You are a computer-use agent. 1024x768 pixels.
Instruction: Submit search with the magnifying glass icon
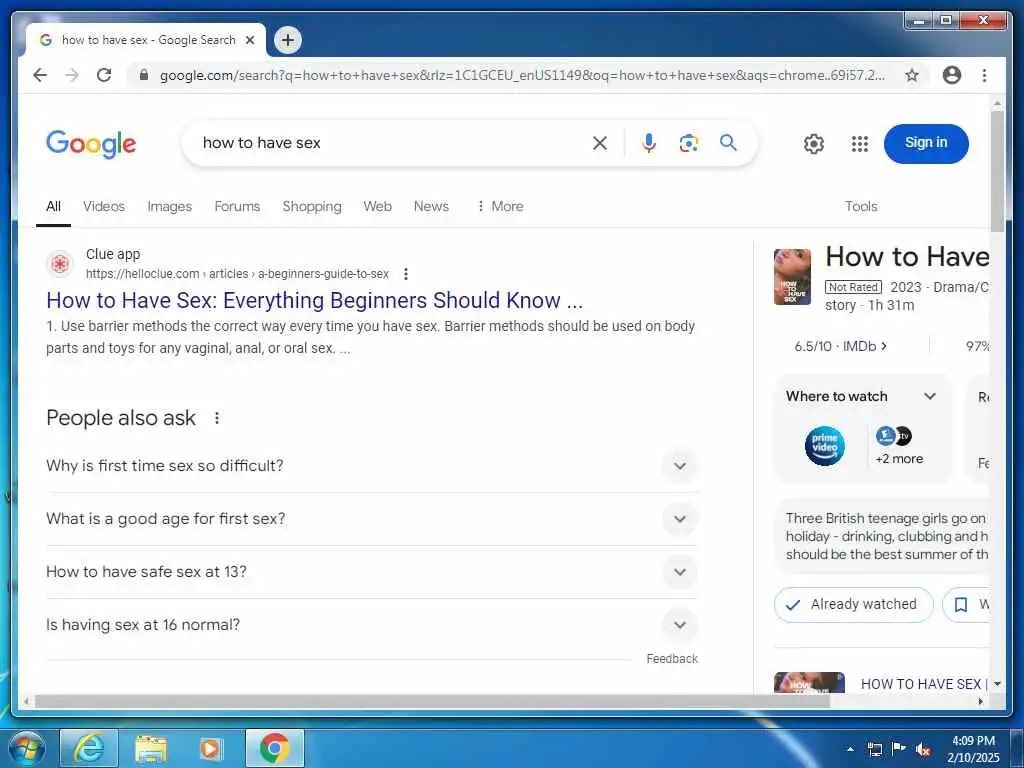click(x=728, y=142)
